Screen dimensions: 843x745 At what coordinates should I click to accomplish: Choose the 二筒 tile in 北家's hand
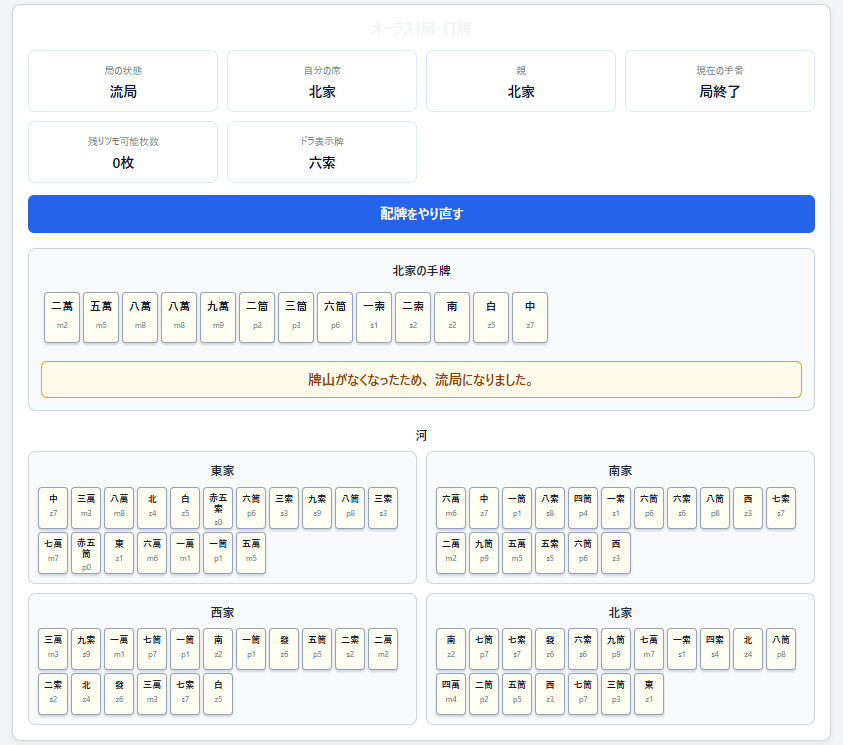257,317
